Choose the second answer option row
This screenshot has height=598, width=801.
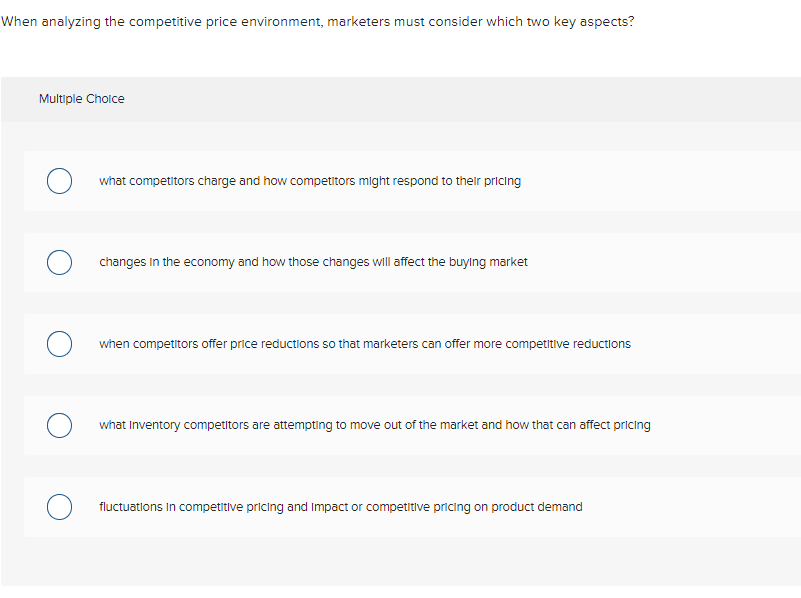pos(400,262)
